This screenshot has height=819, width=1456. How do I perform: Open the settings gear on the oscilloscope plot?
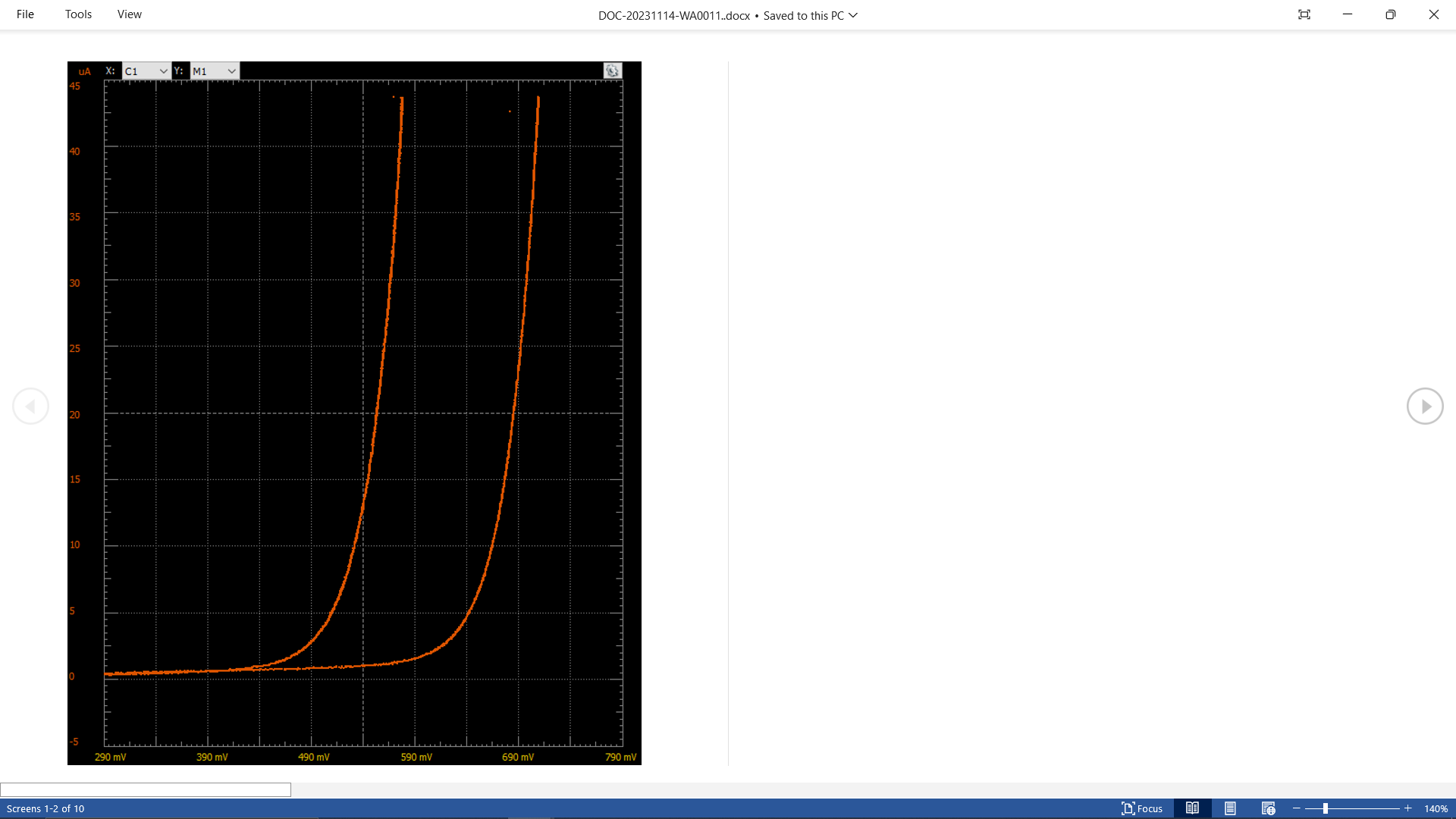(612, 71)
